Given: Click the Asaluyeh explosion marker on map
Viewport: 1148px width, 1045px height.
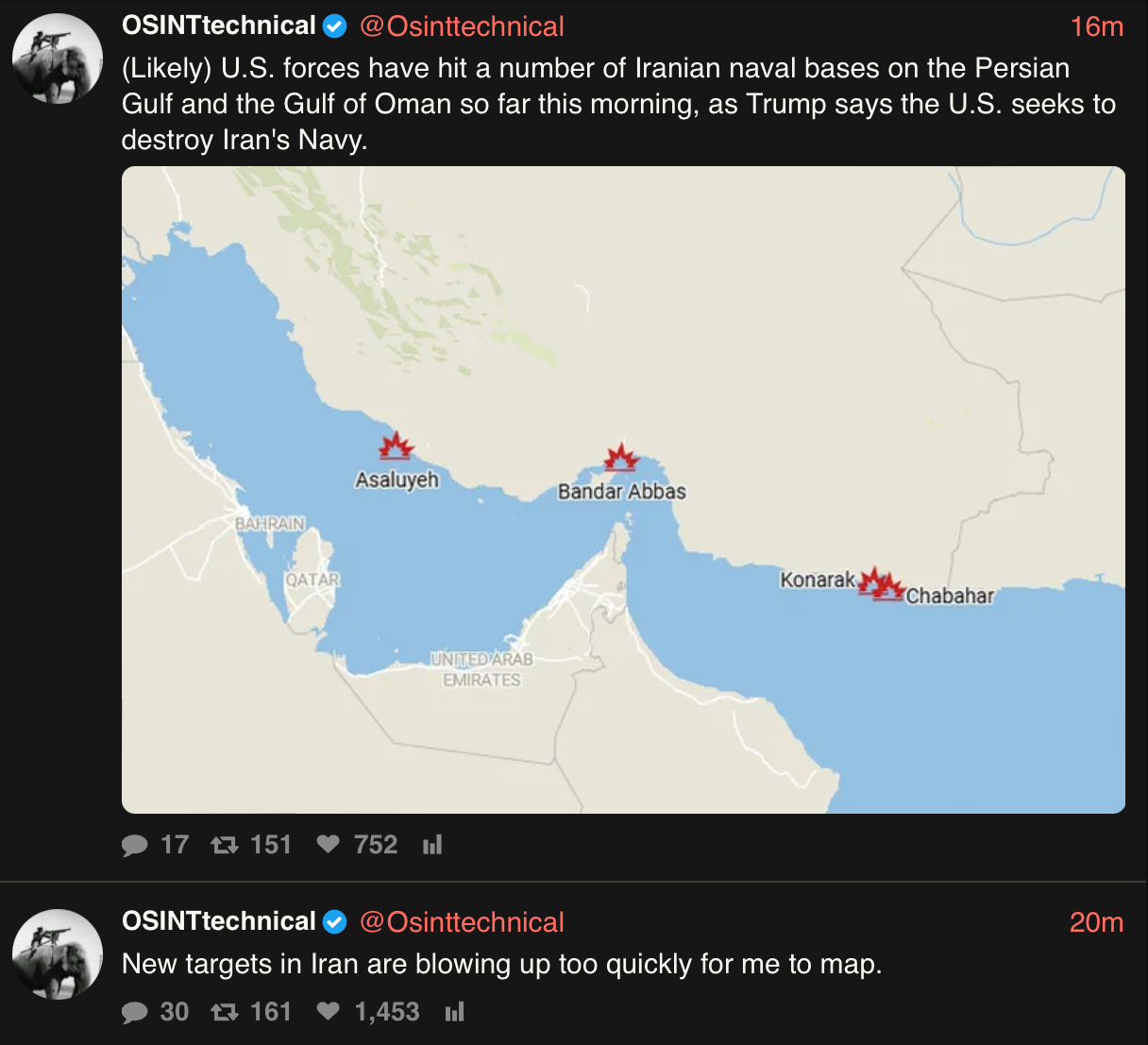Looking at the screenshot, I should pyautogui.click(x=397, y=447).
